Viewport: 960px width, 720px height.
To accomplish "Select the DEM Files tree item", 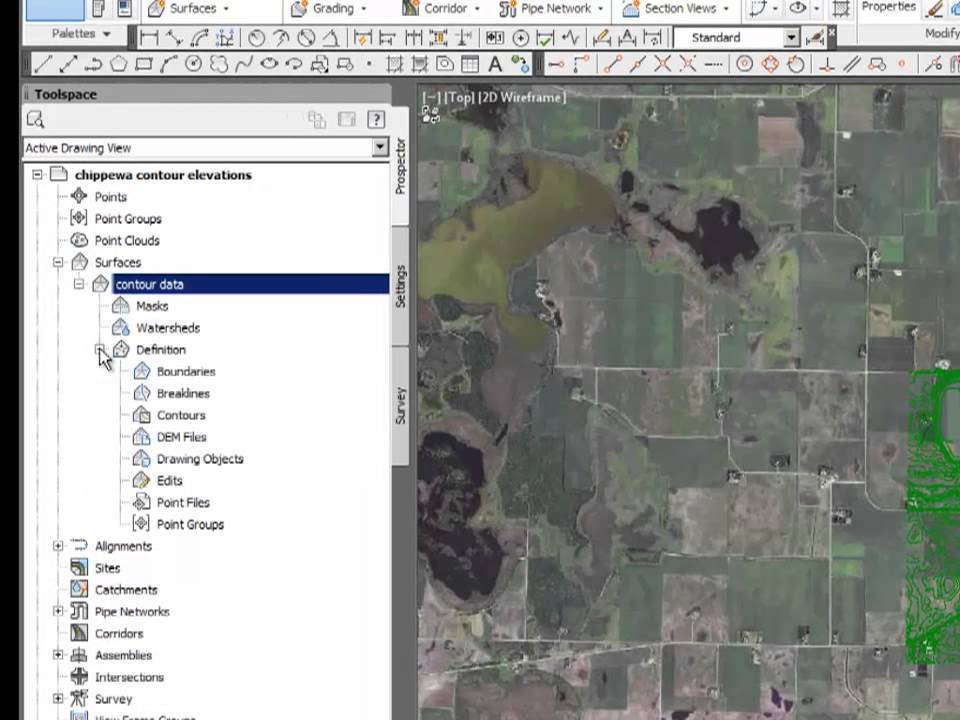I will [182, 437].
